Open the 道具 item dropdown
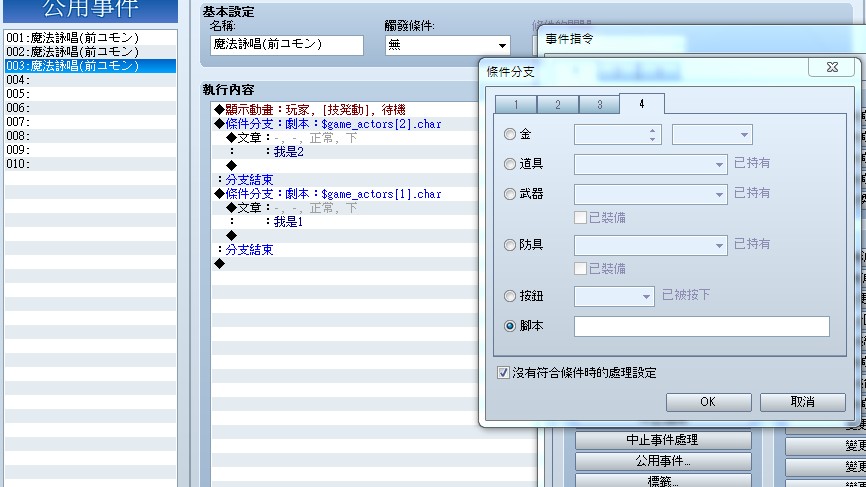Viewport: 866px width, 487px height. point(651,164)
